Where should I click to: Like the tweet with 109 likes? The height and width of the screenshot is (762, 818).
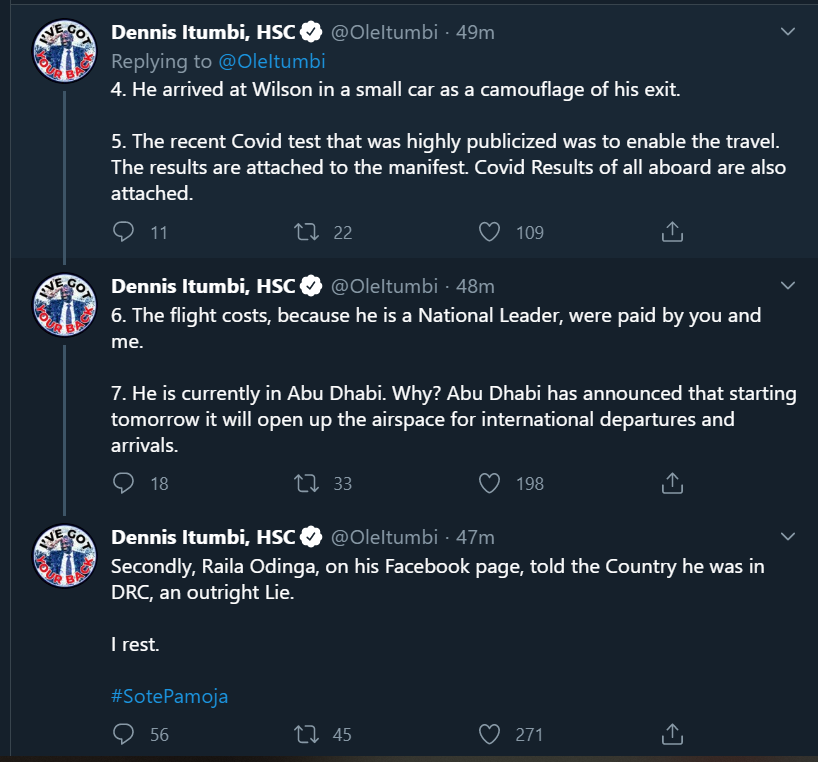(x=489, y=232)
